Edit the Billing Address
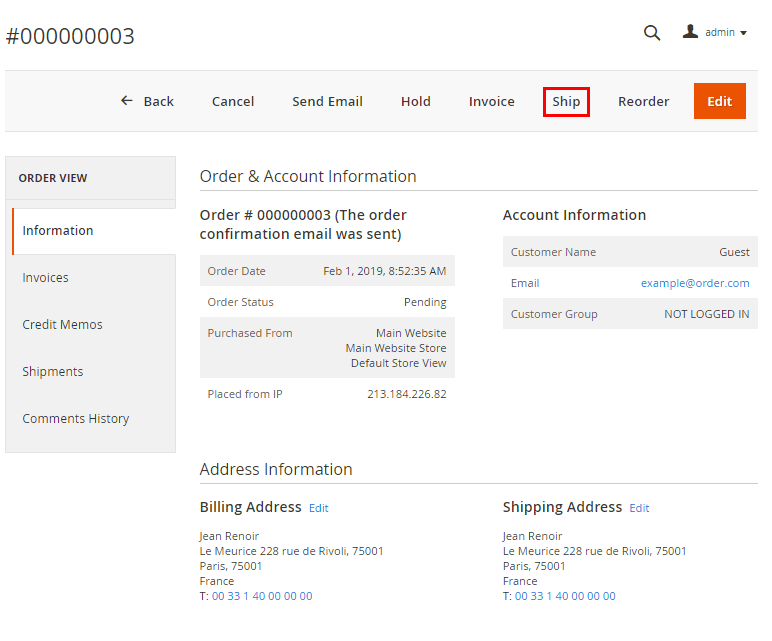Image resolution: width=772 pixels, height=641 pixels. tap(318, 508)
